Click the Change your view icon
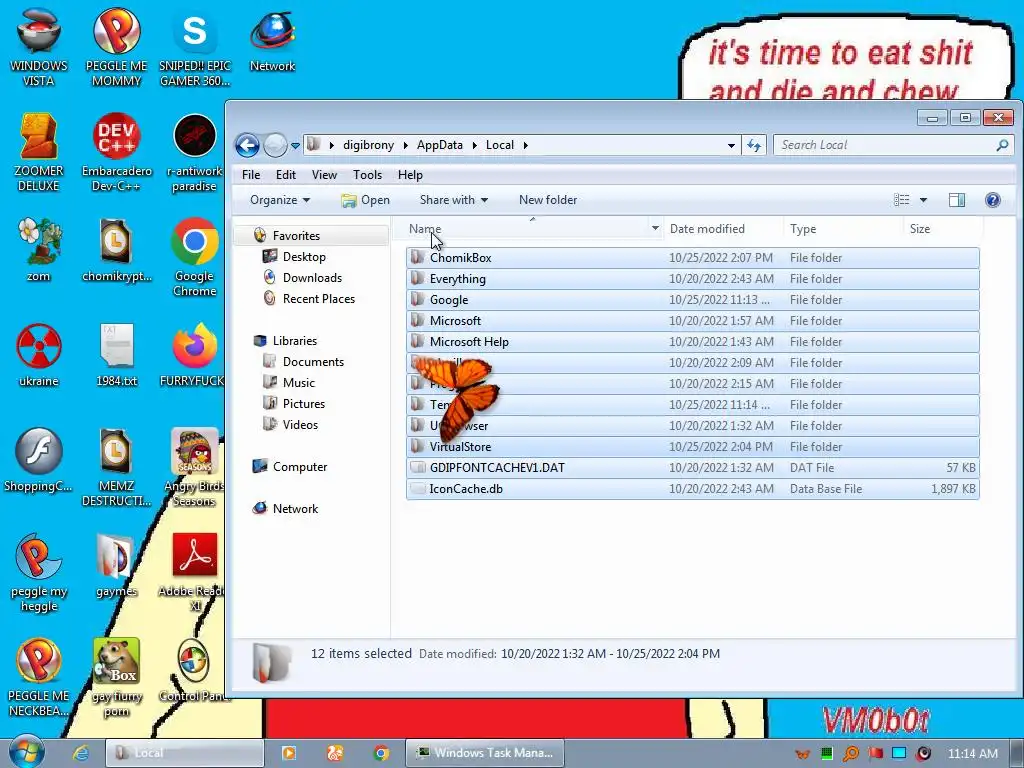The image size is (1024, 768). (x=901, y=200)
